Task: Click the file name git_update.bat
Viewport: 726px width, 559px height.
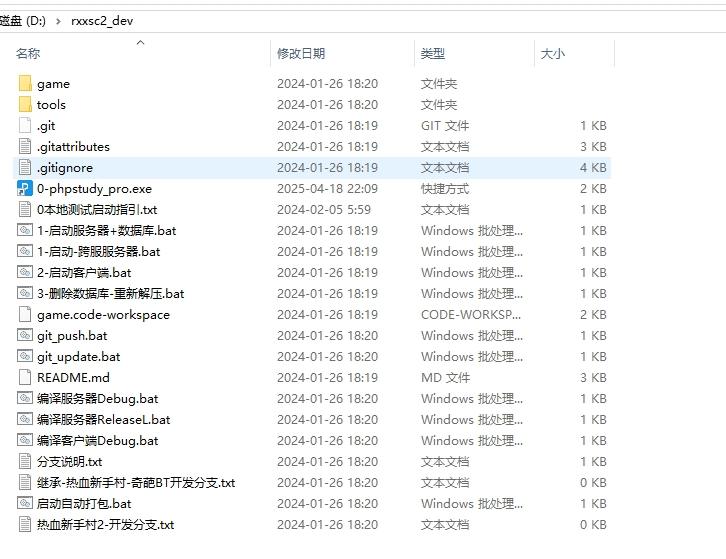Action: tap(78, 357)
